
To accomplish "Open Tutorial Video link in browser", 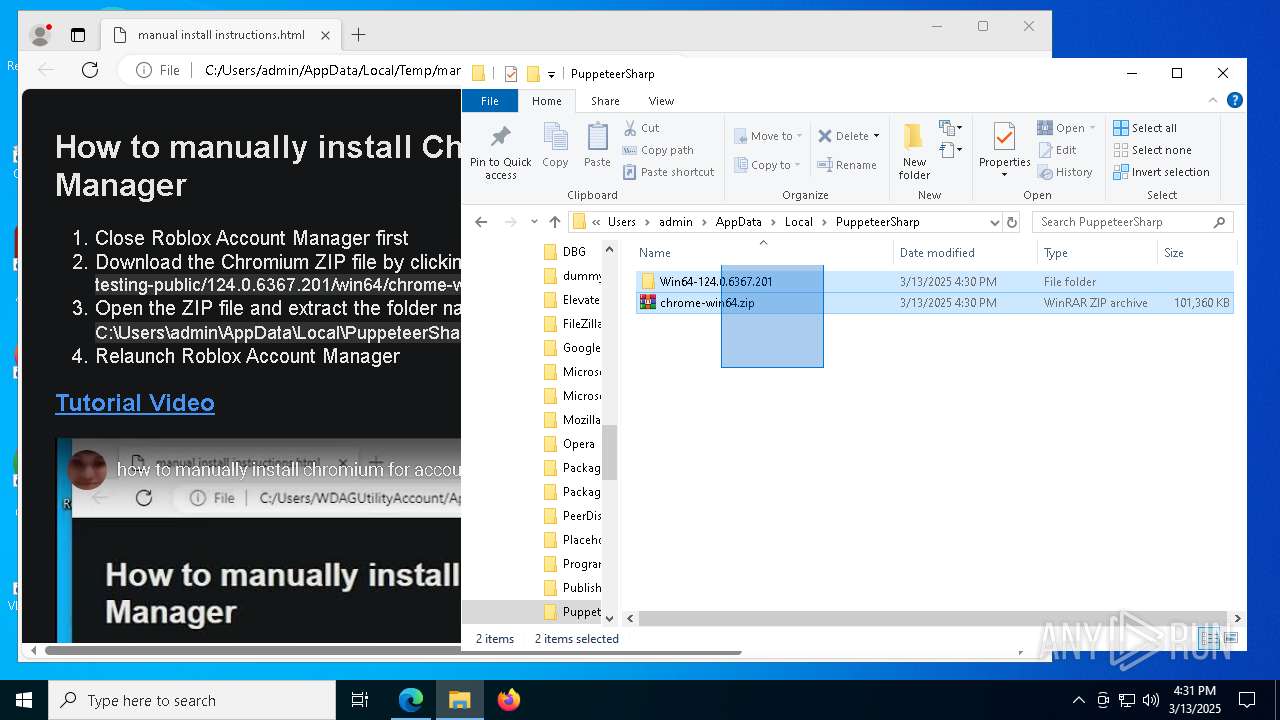I will click(x=135, y=403).
